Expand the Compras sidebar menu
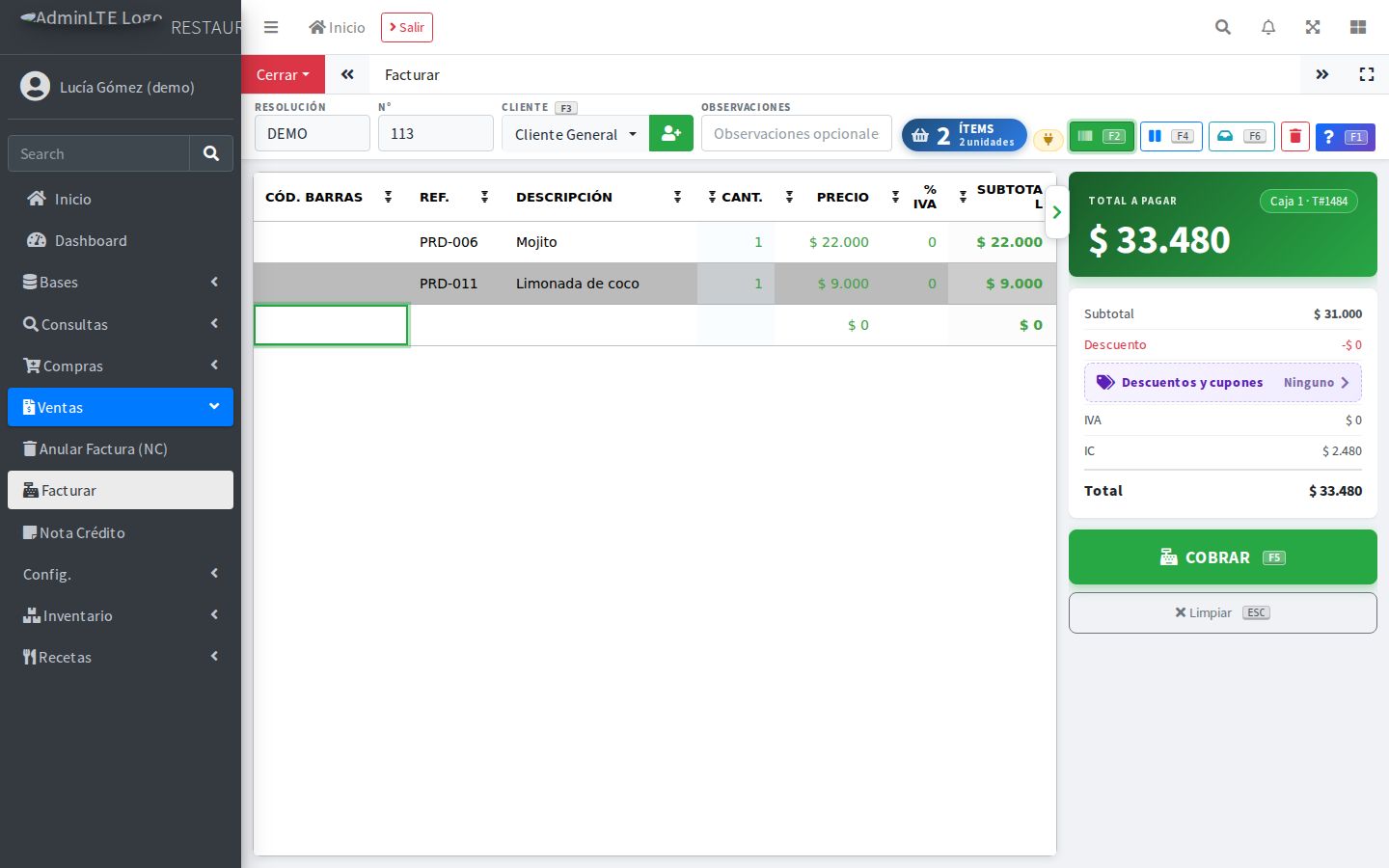 click(121, 366)
